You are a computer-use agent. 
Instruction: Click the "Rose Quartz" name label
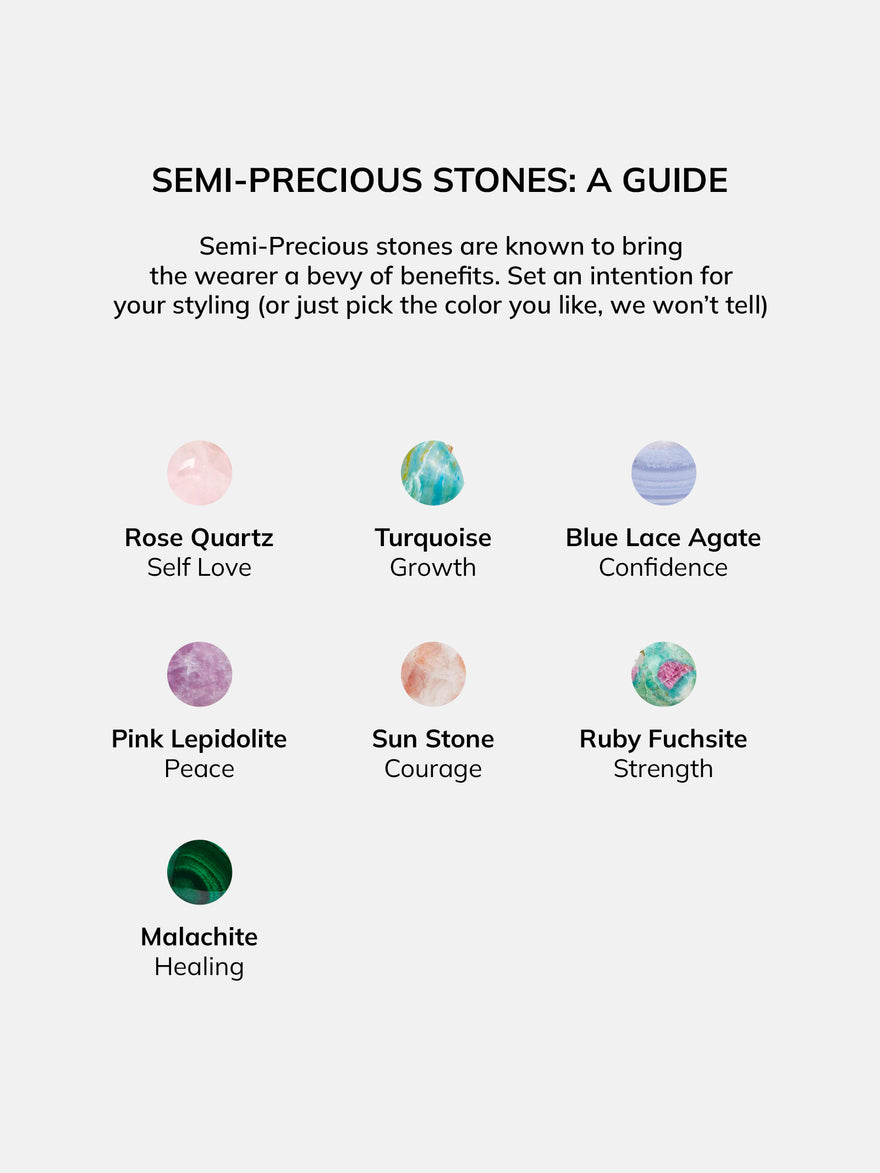[199, 538]
